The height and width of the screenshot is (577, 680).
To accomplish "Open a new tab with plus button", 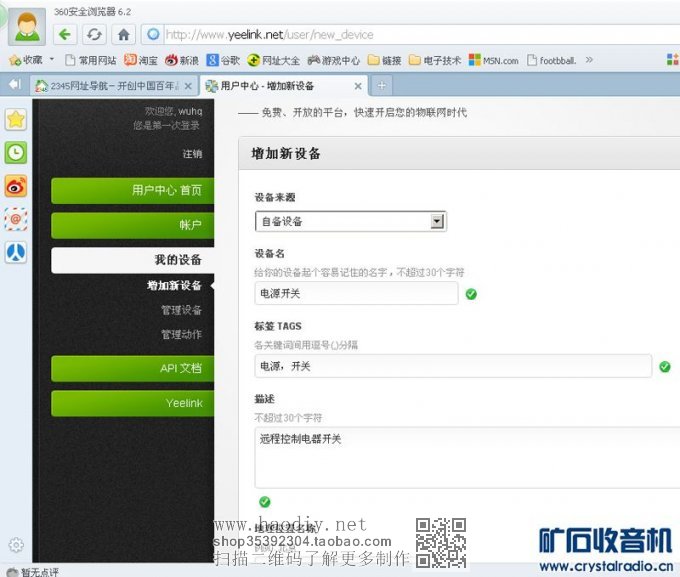I will (382, 85).
